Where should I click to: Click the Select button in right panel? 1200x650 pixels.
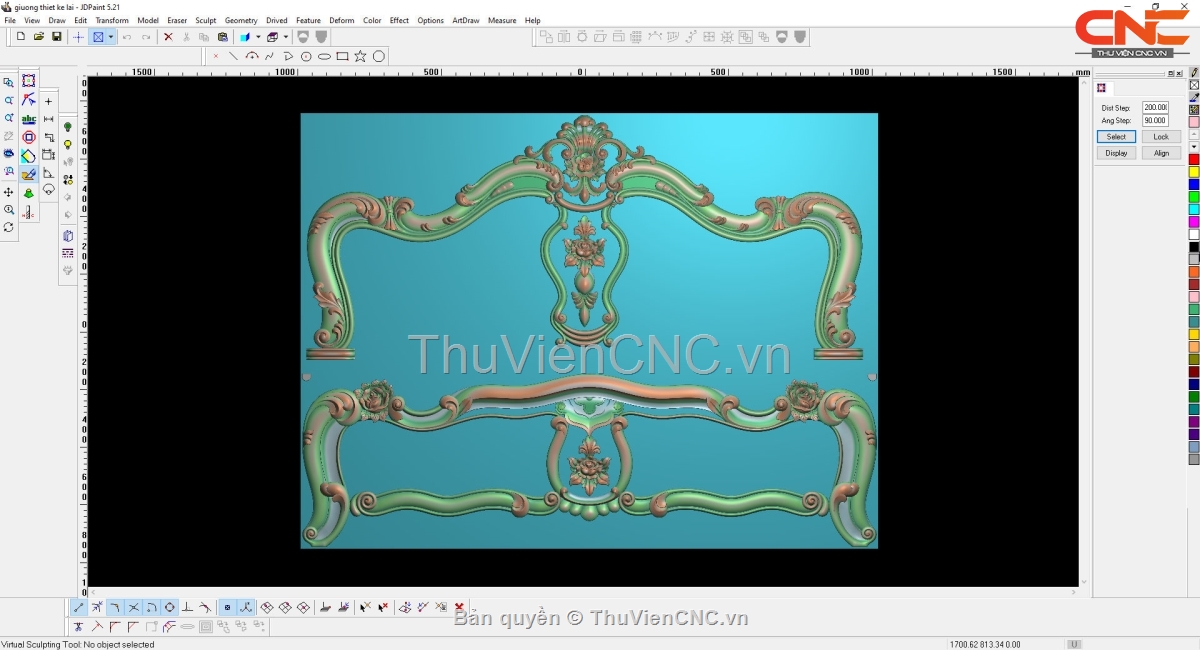point(1116,137)
